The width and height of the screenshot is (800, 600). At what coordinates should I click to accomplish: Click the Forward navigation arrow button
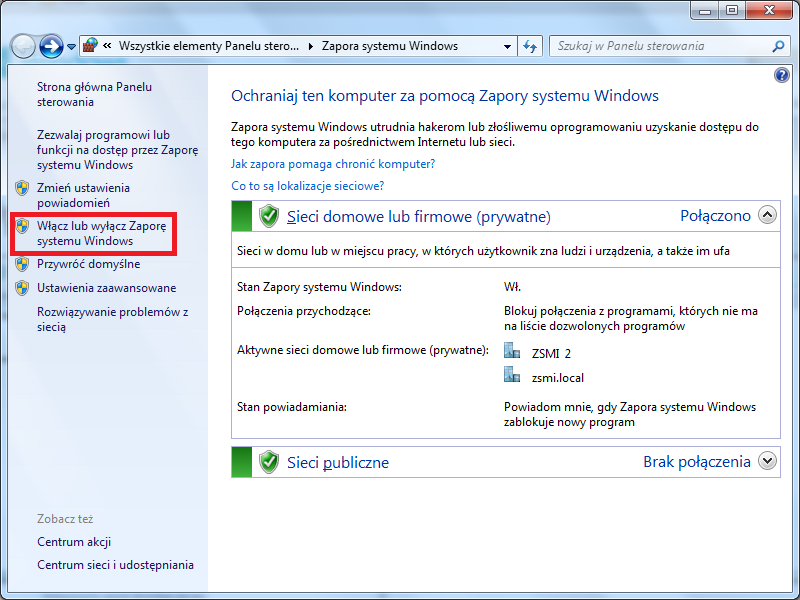point(52,46)
